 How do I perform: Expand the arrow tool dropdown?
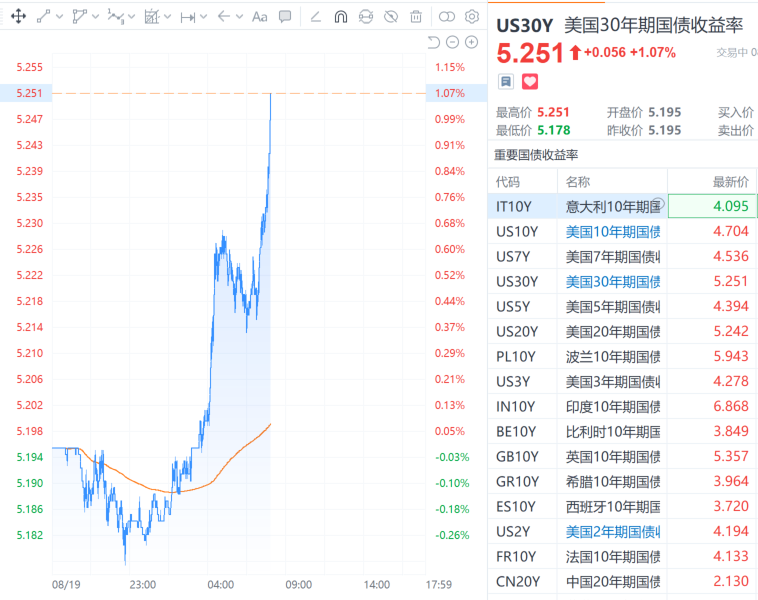click(239, 17)
